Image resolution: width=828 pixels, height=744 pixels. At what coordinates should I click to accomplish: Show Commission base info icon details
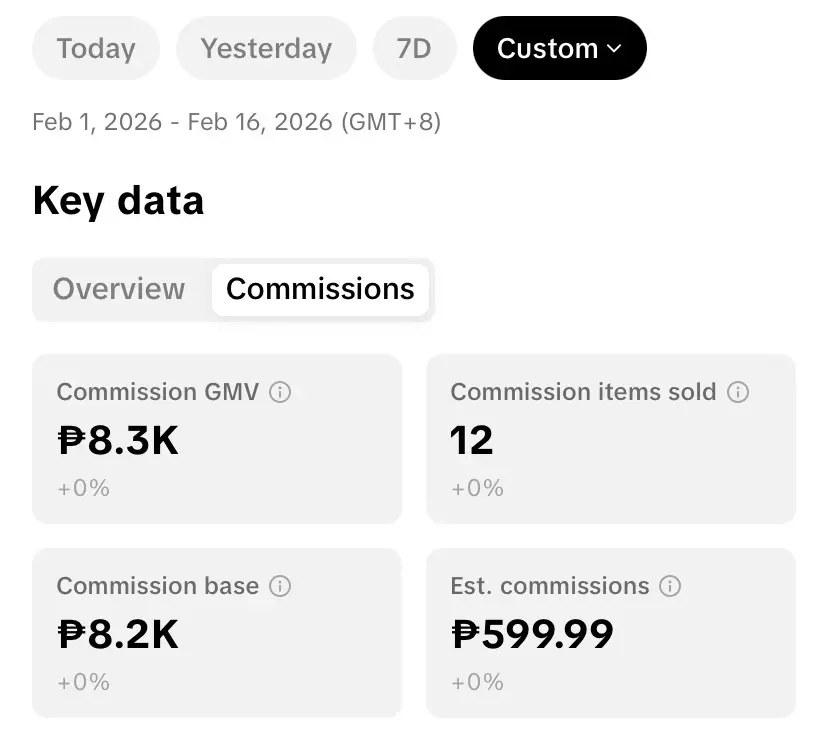click(280, 586)
